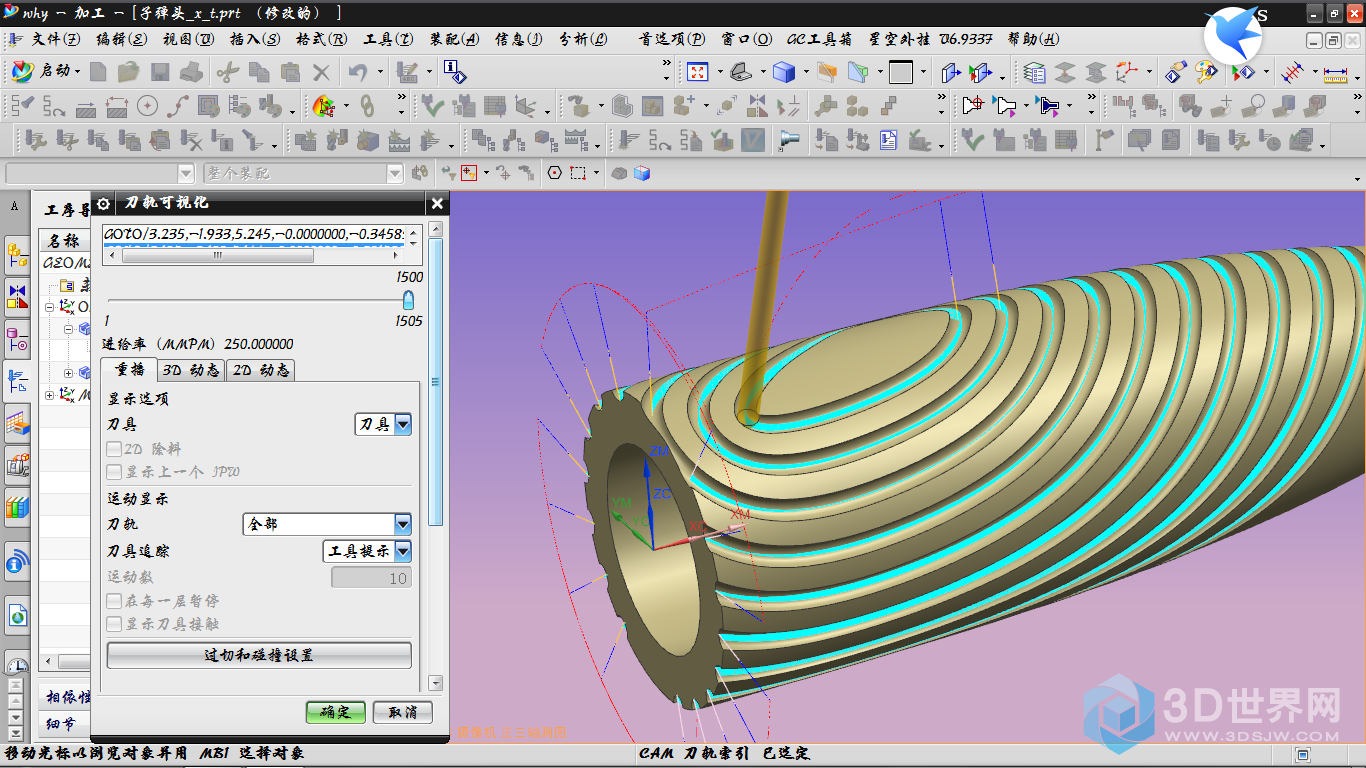The width and height of the screenshot is (1366, 768).
Task: Click the Print icon
Action: (192, 72)
